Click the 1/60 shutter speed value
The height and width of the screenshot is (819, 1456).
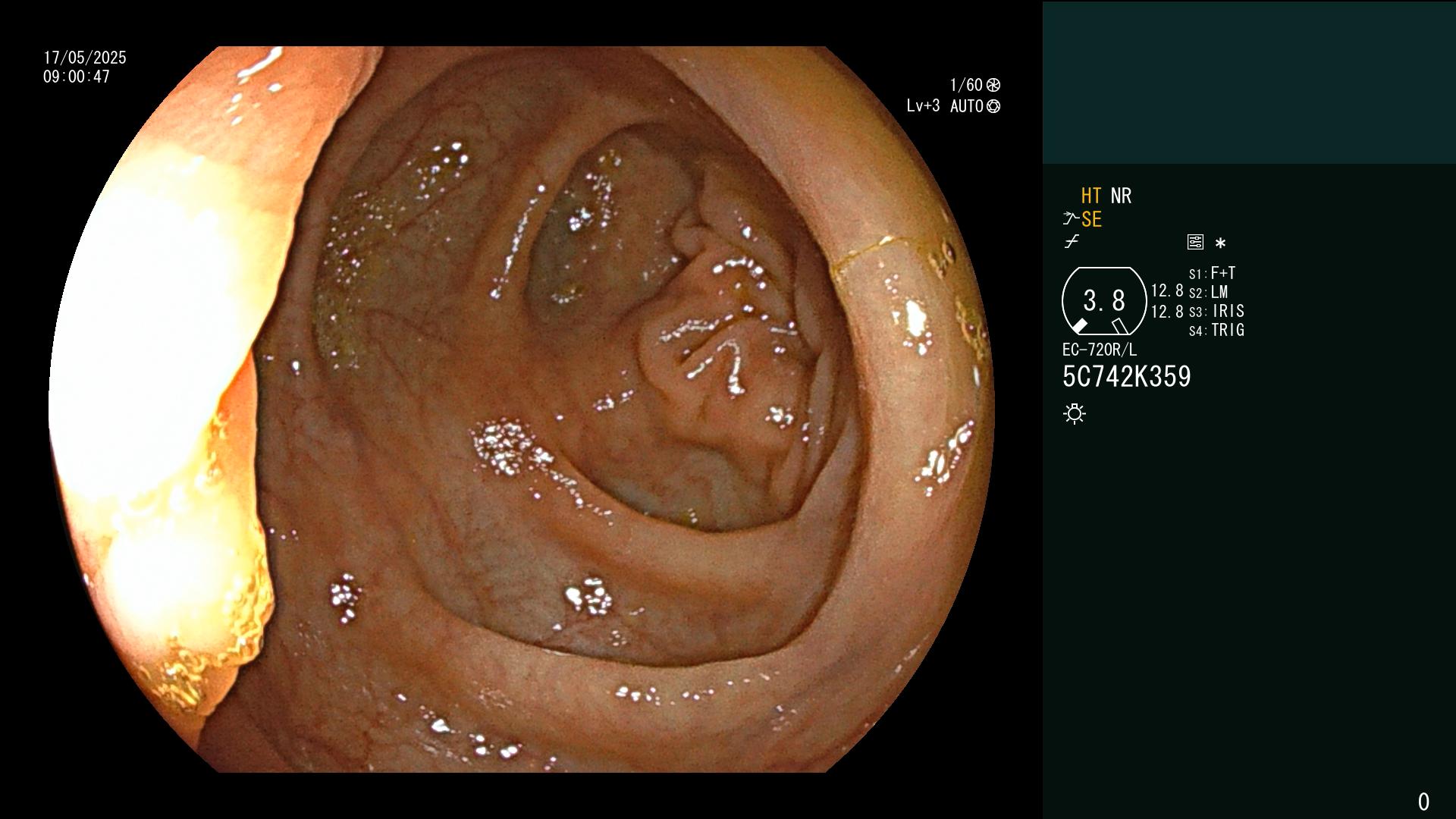[966, 85]
